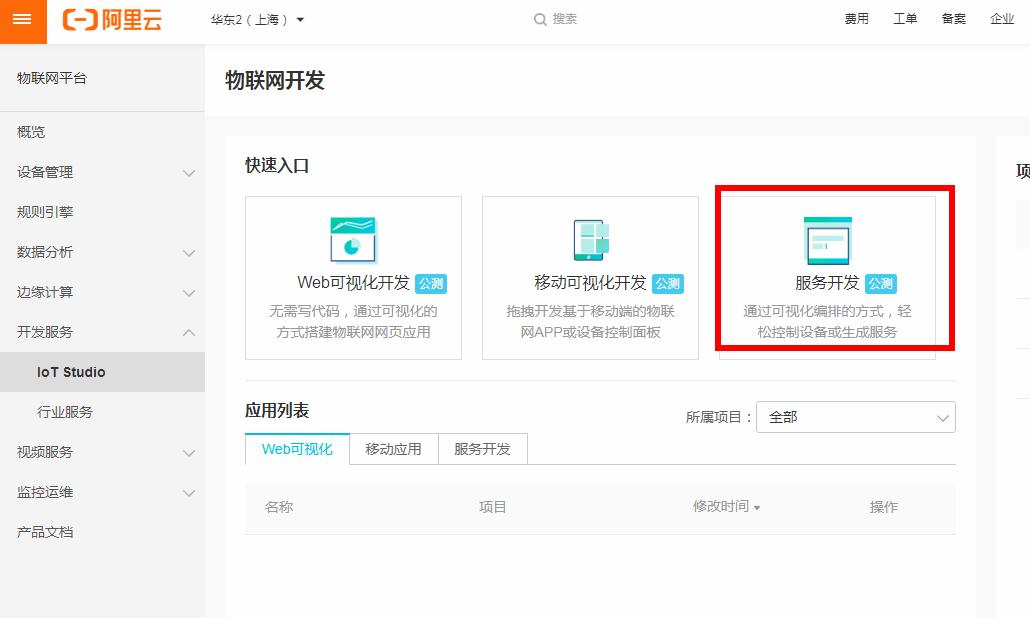
Task: Click 物联网平台 sidebar heading
Action: [52, 78]
